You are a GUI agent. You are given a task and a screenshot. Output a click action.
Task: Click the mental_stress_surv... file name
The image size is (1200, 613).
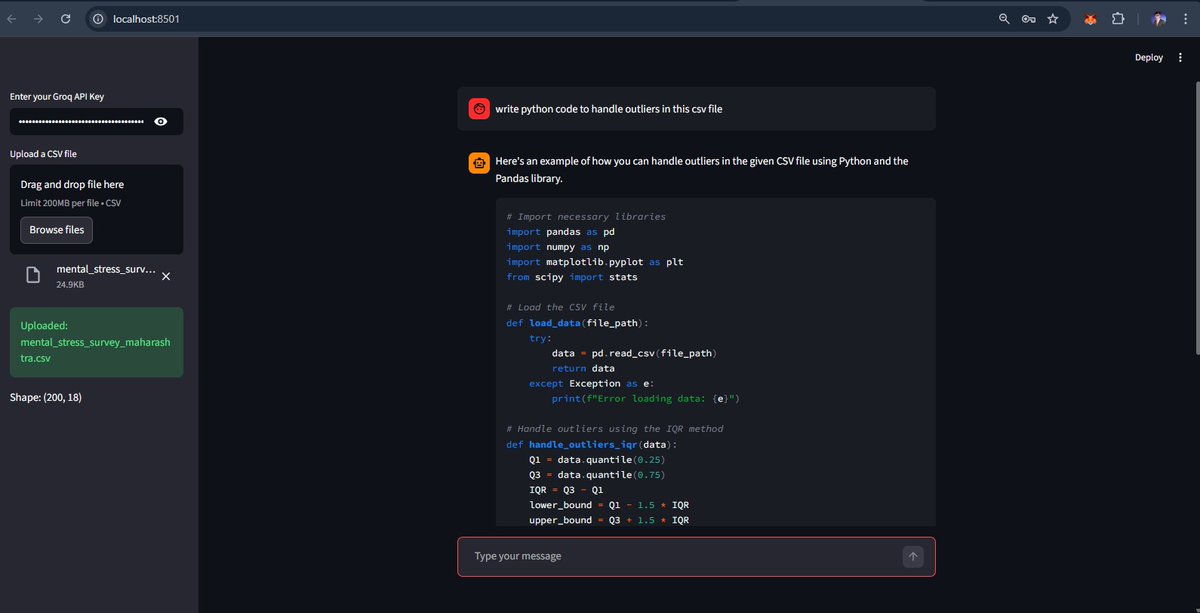pyautogui.click(x=106, y=270)
